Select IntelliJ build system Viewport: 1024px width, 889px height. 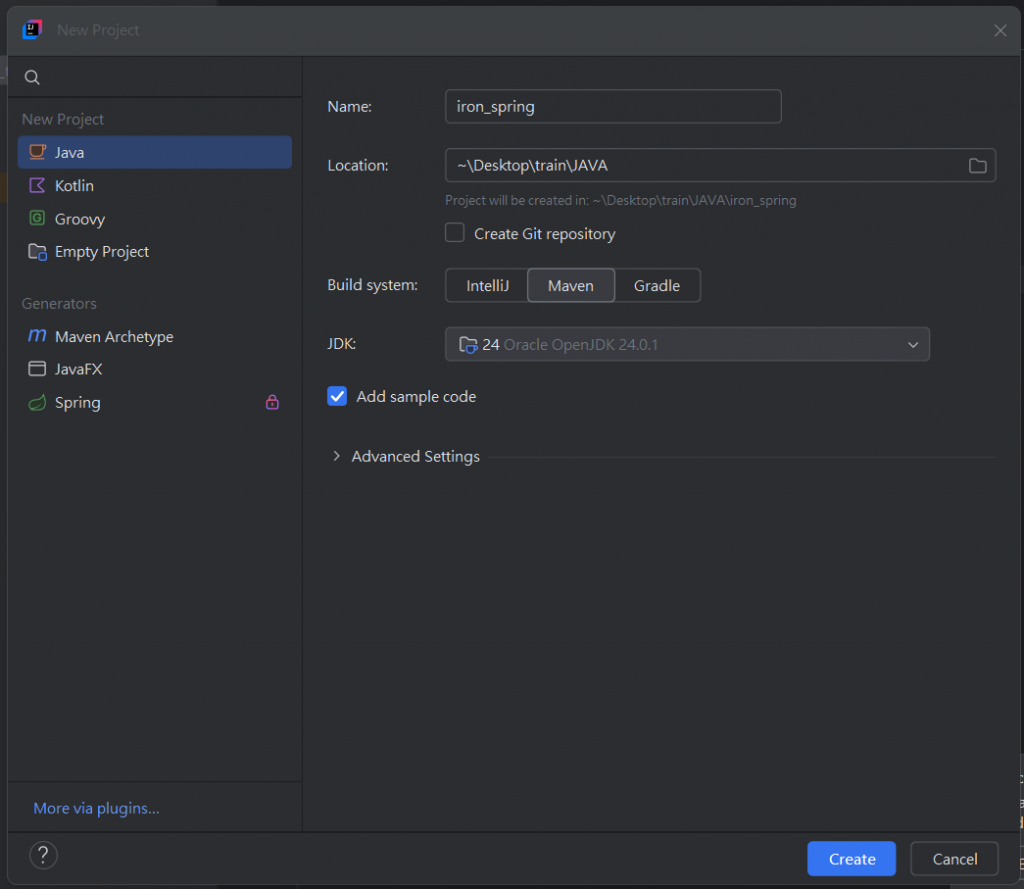coord(487,285)
